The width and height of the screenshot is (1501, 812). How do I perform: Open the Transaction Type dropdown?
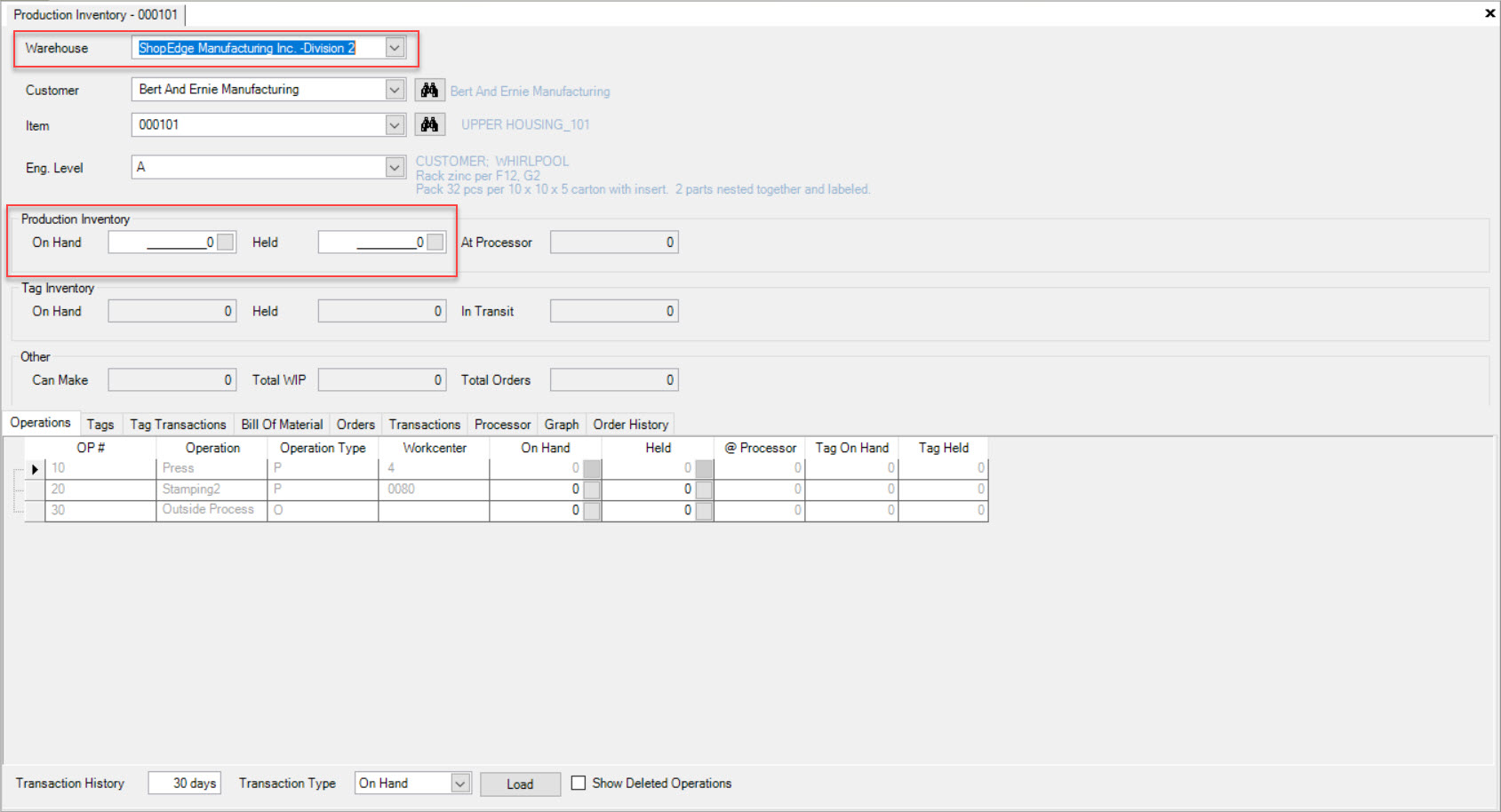tap(459, 783)
